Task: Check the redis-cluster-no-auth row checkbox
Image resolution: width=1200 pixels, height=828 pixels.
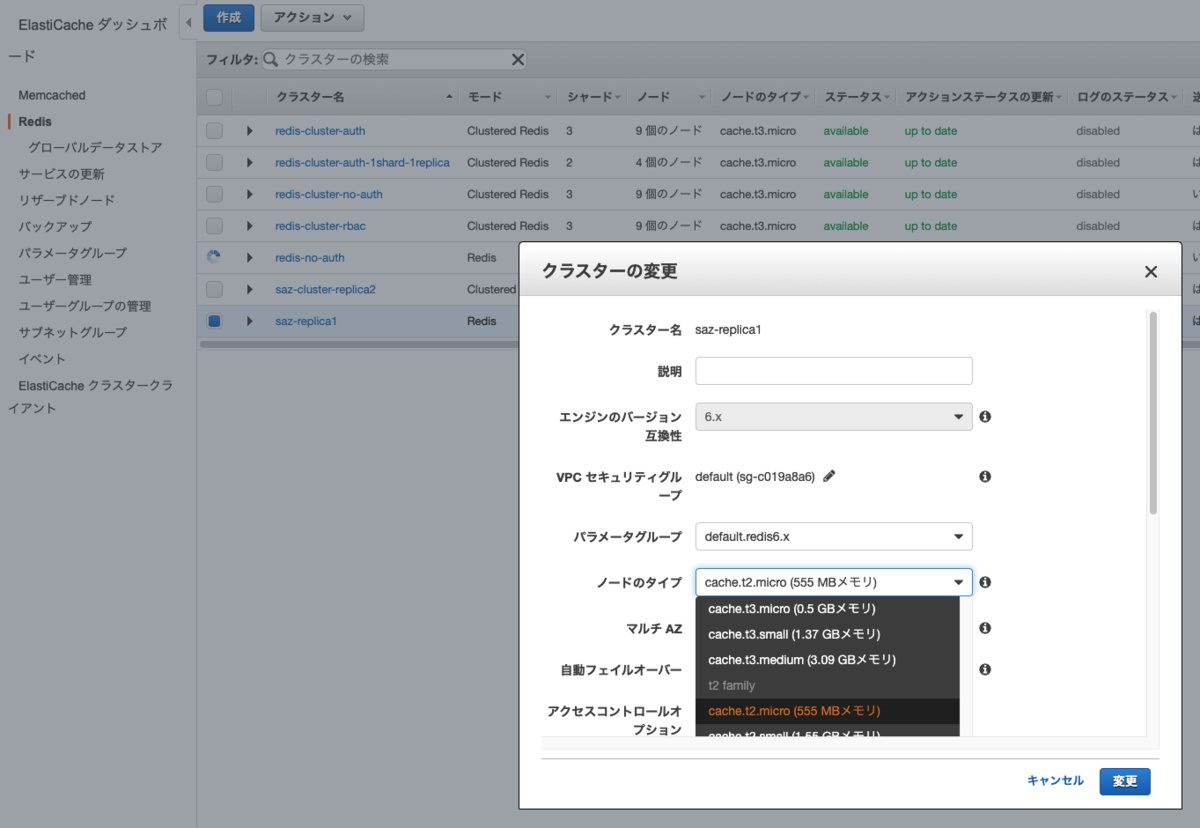Action: [x=214, y=194]
